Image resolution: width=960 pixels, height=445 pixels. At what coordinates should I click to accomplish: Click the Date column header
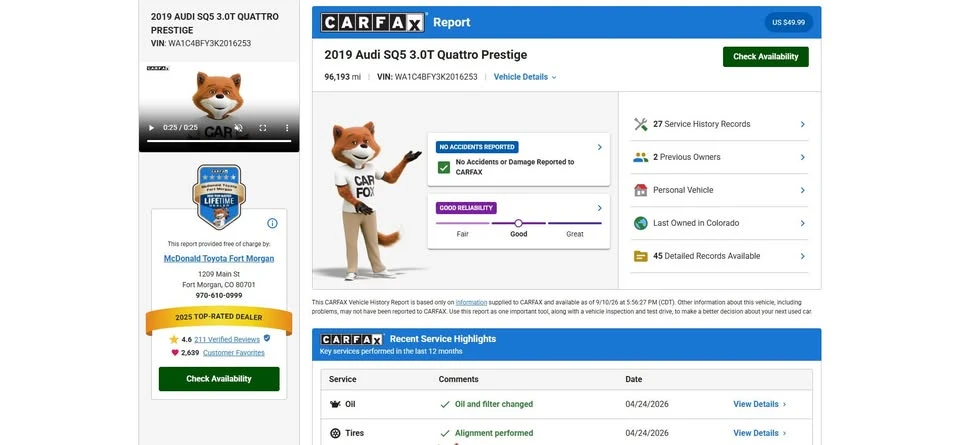[634, 380]
